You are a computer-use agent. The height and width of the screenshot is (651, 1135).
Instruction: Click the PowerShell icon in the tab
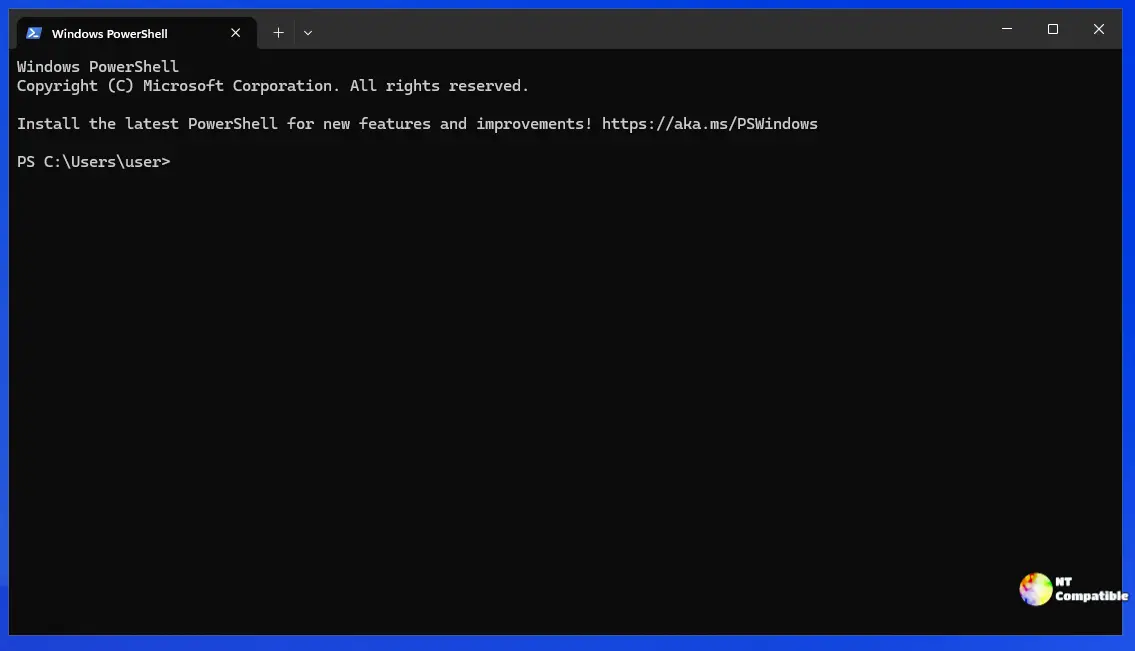click(33, 33)
